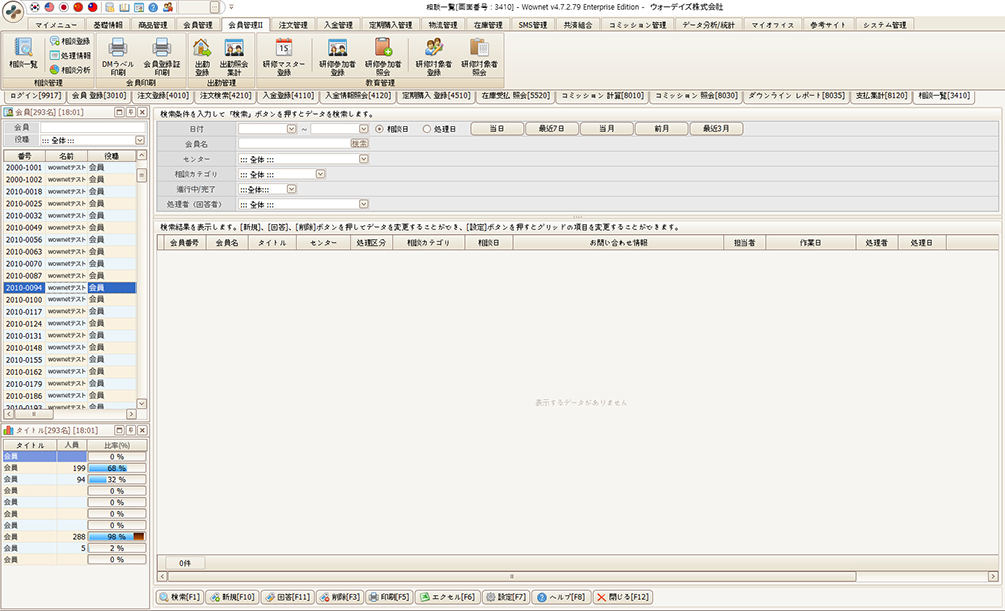Open 出勤登録 house icon
The height and width of the screenshot is (611, 1005).
[x=202, y=56]
